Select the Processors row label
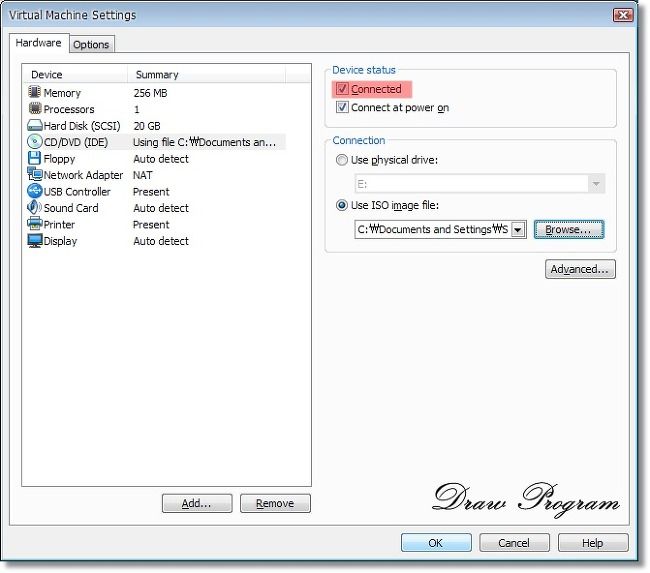This screenshot has width=650, height=573. click(x=69, y=109)
